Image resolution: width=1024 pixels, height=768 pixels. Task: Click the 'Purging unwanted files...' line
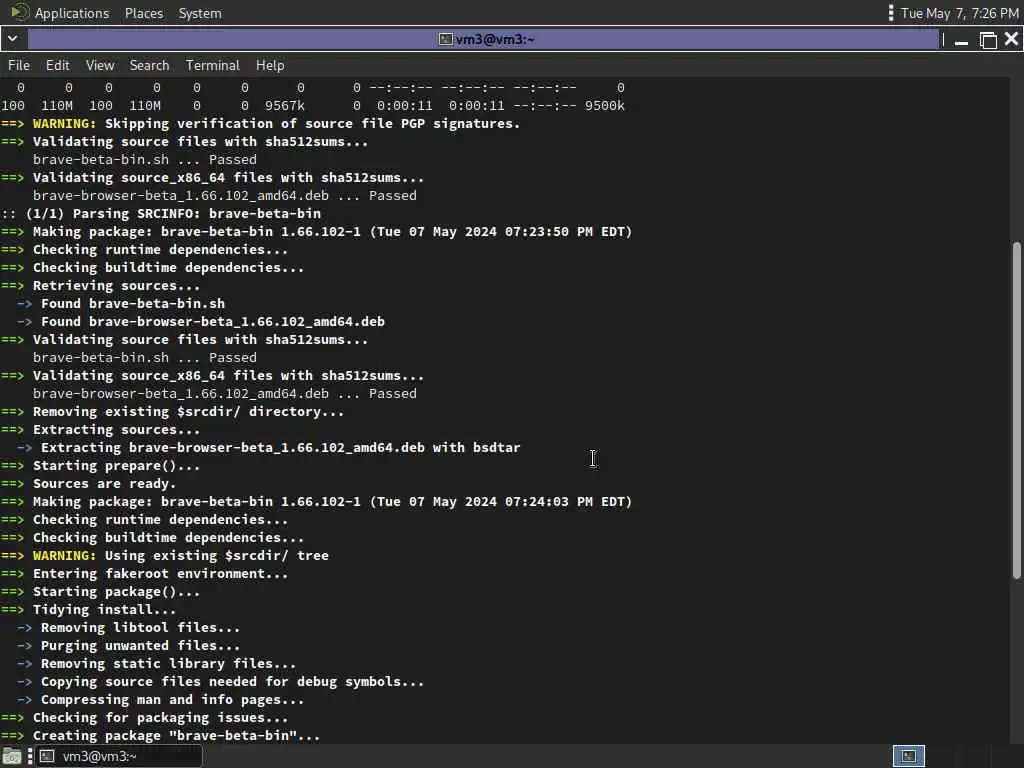click(x=128, y=645)
